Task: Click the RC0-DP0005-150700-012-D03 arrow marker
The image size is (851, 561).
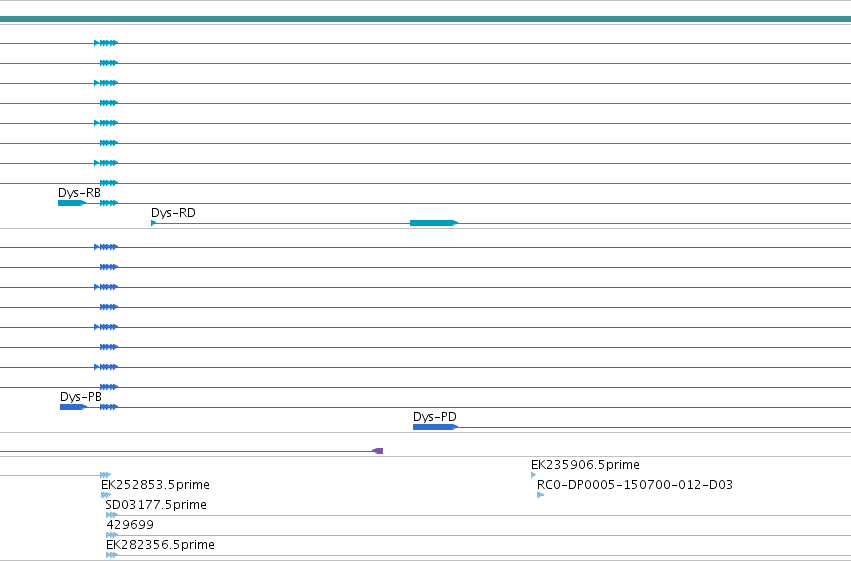Action: [541, 495]
